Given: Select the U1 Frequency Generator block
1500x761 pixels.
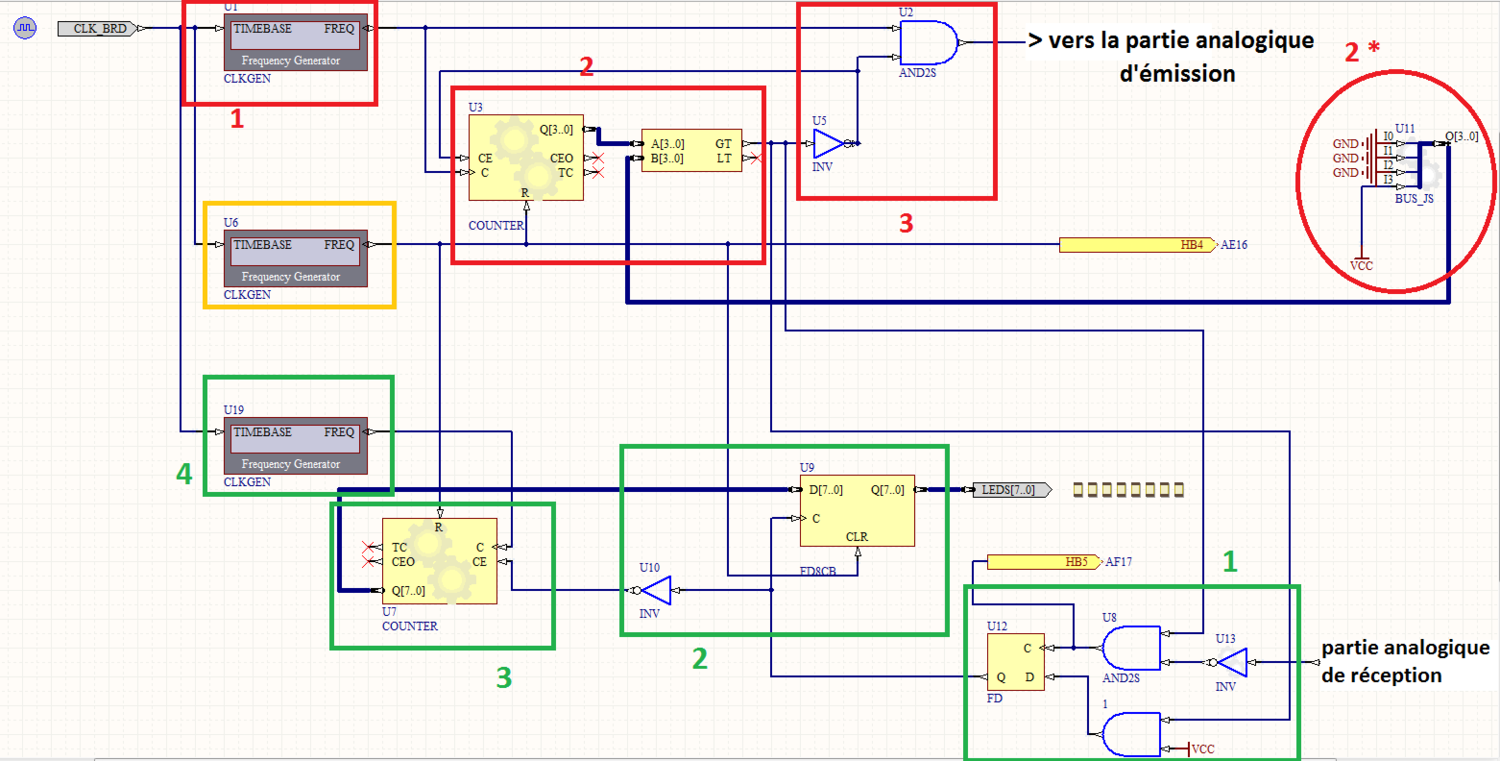Looking at the screenshot, I should click(x=295, y=45).
